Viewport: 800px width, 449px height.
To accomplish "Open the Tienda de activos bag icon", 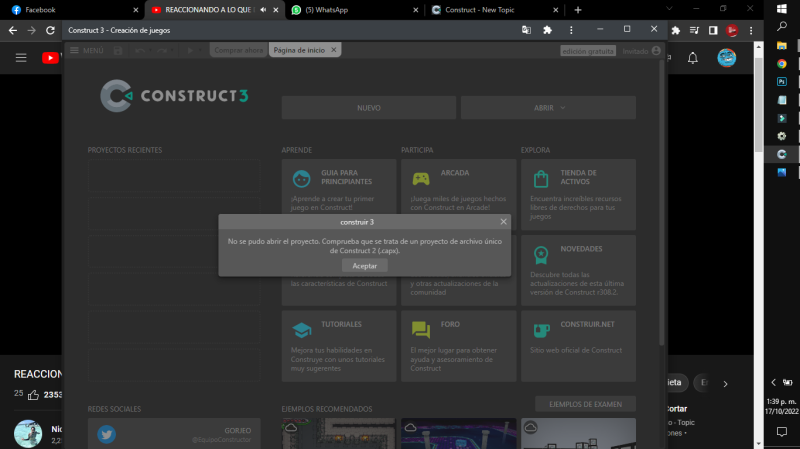I will pyautogui.click(x=541, y=179).
